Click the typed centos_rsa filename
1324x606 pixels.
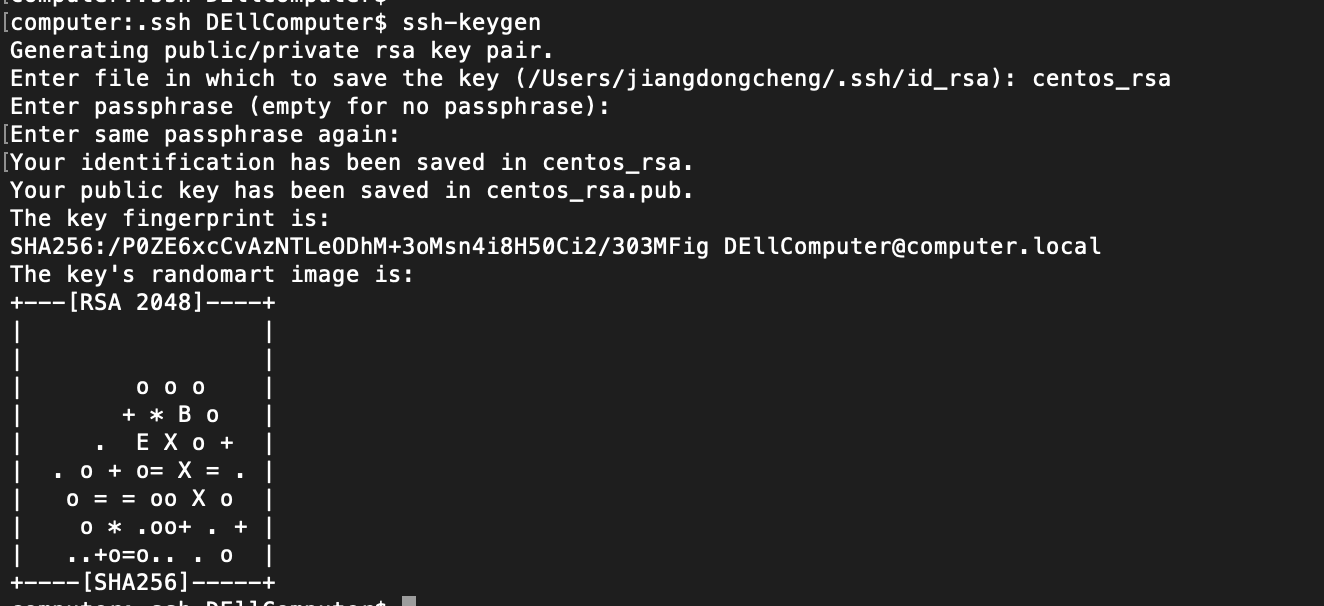(x=1100, y=78)
